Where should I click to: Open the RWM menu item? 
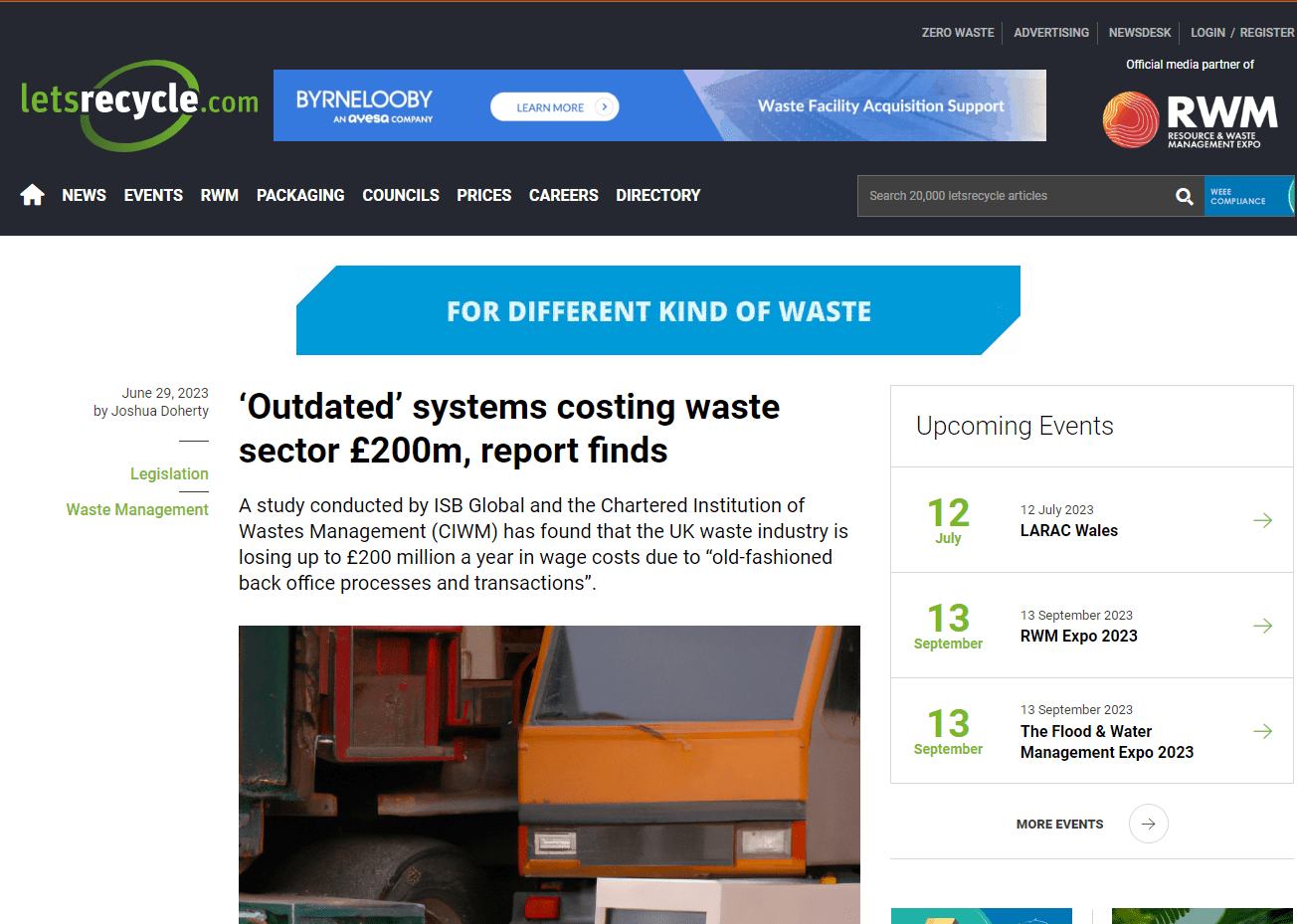coord(219,195)
